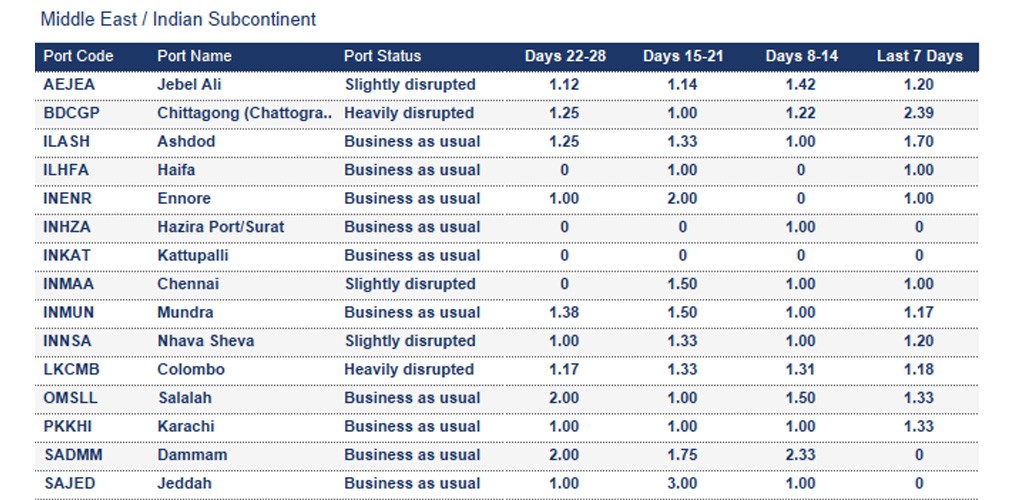
Task: Select the Salalah port name
Action: click(185, 398)
